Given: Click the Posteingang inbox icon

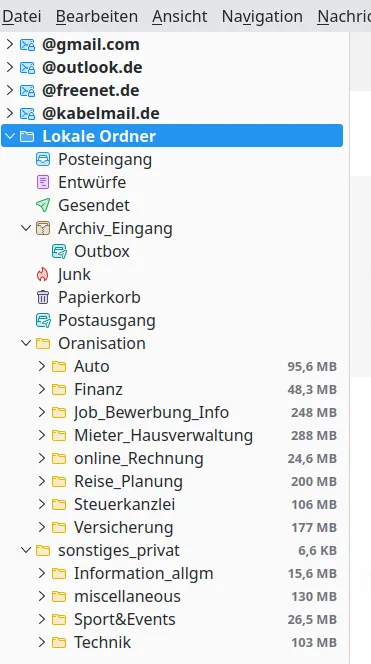Looking at the screenshot, I should [43, 159].
